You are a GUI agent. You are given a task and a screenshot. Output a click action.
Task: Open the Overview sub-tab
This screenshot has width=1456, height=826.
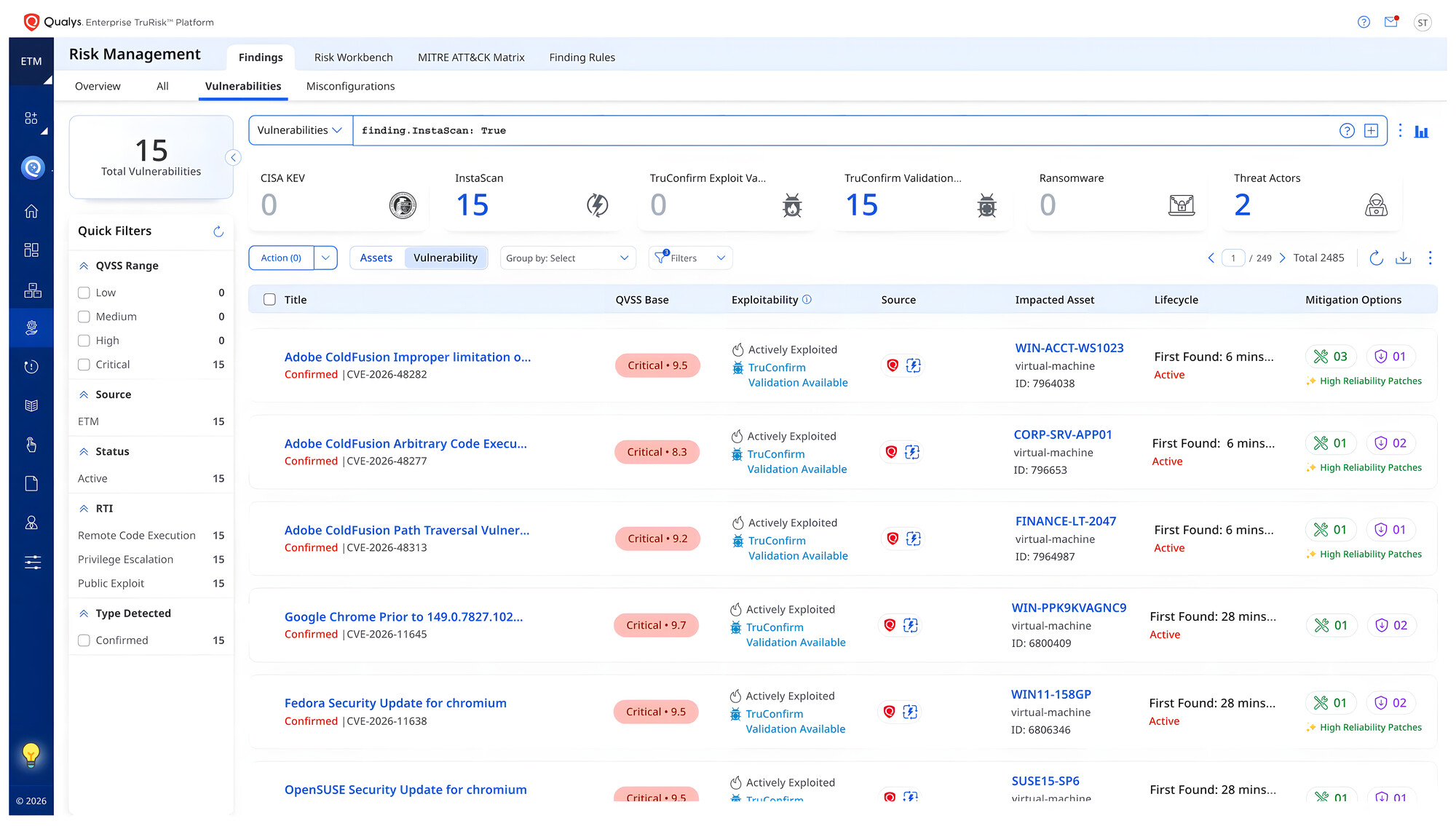tap(98, 87)
